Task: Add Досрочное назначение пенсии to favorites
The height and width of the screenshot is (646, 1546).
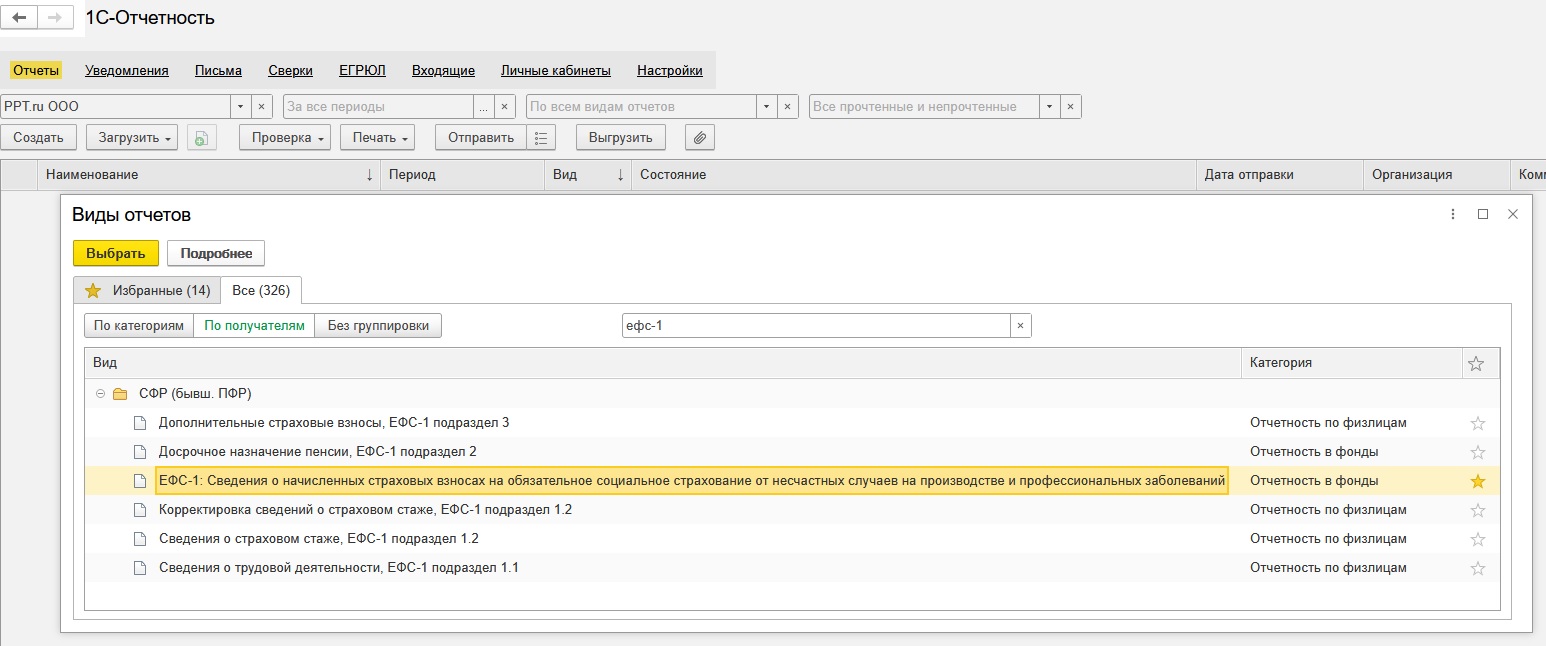Action: coord(1477,452)
